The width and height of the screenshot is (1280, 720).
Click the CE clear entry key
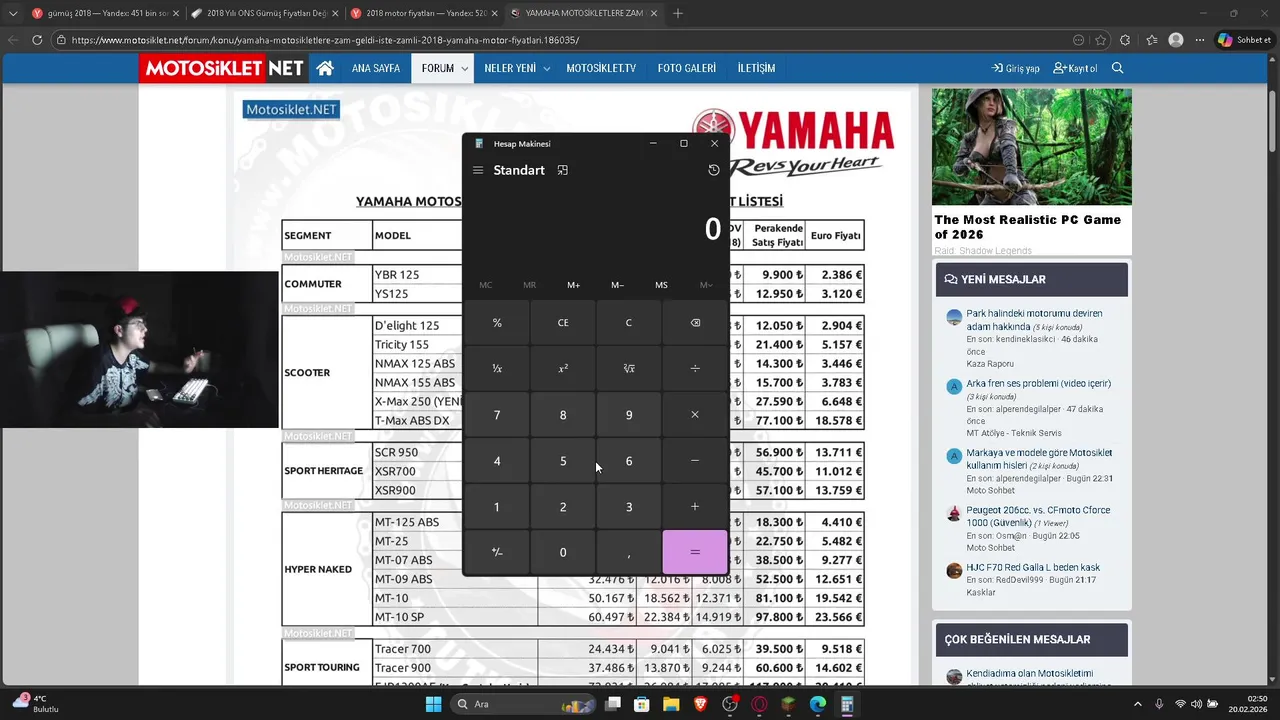pos(563,323)
